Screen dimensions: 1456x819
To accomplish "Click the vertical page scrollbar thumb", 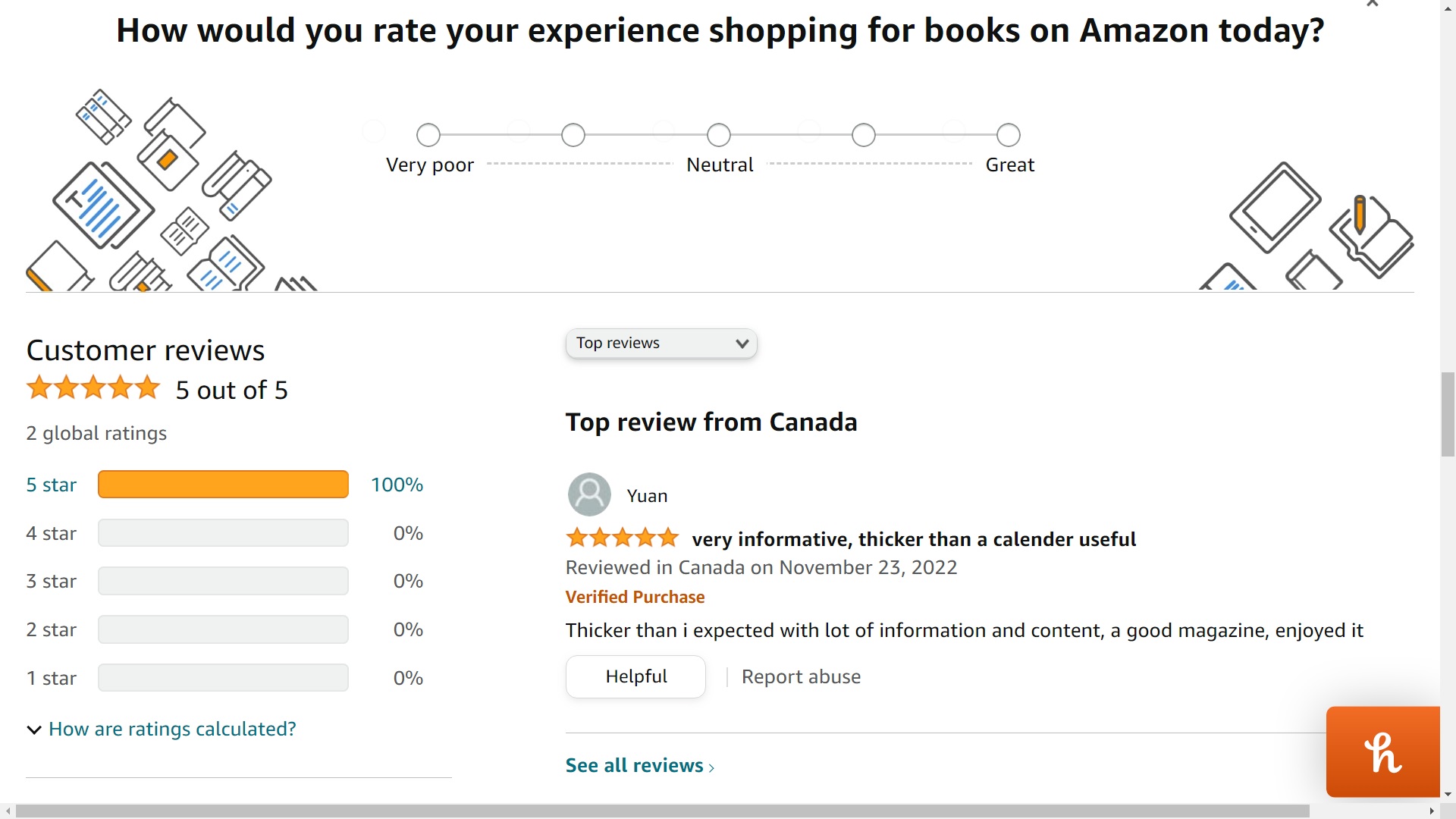I will pos(1448,415).
